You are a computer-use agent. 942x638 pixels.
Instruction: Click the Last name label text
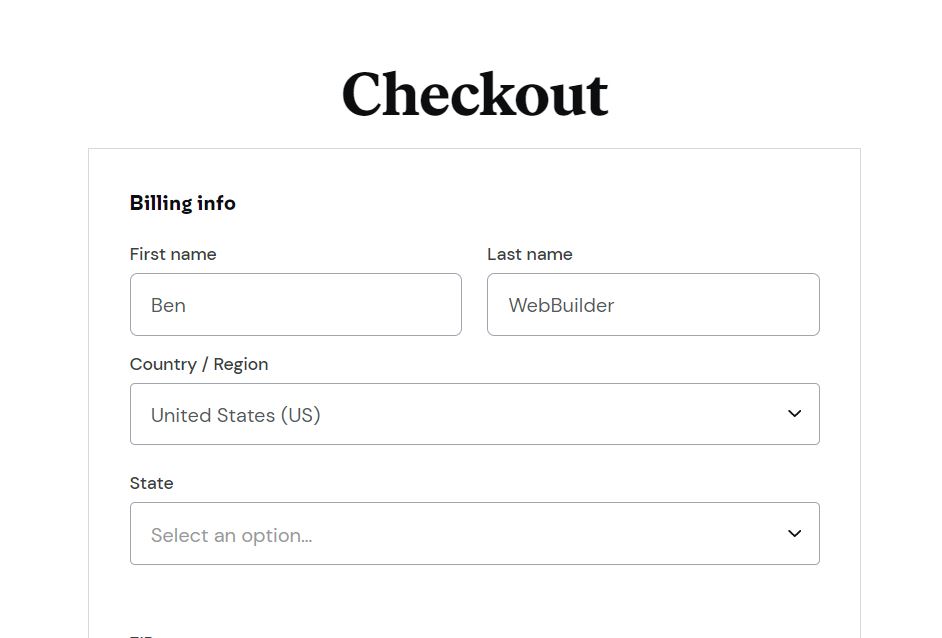530,254
